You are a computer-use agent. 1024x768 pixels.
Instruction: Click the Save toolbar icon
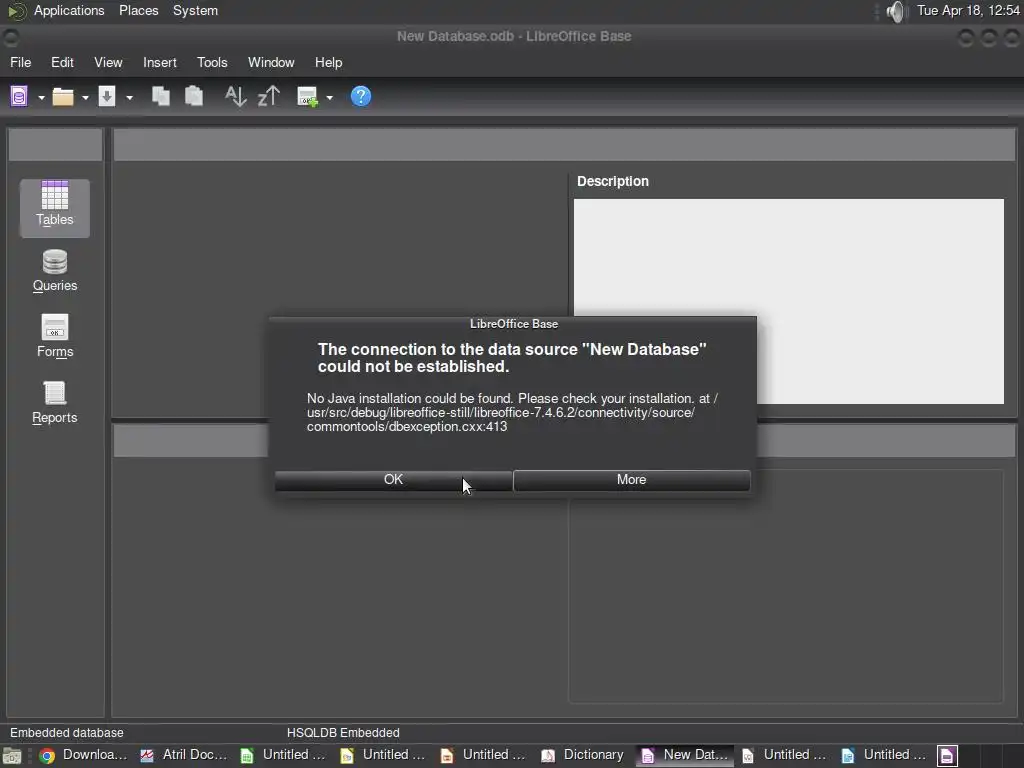pyautogui.click(x=107, y=97)
